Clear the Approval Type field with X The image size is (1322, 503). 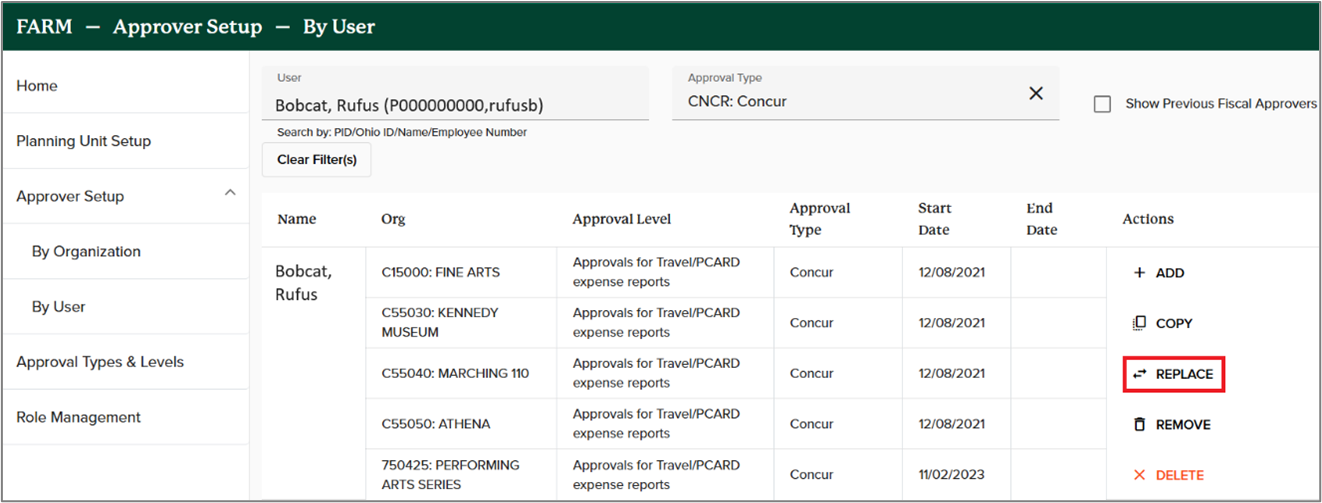[1036, 93]
